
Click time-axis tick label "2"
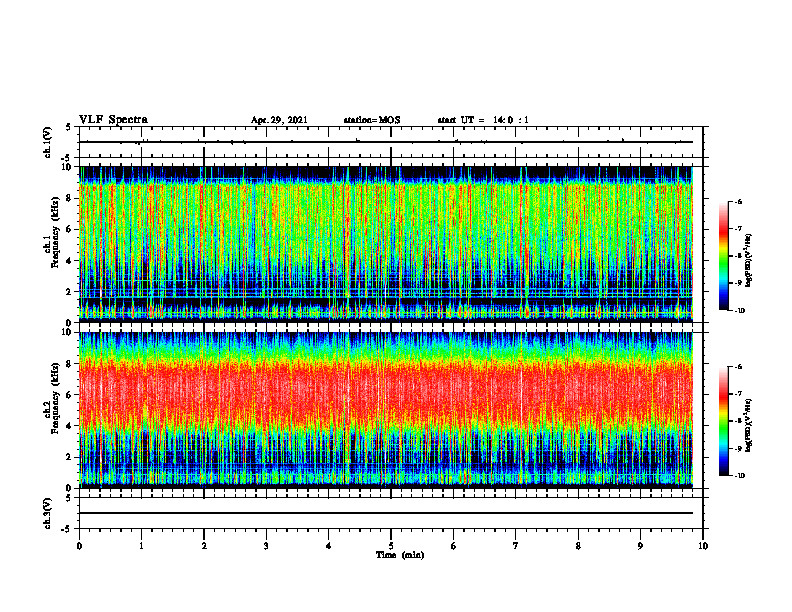click(204, 546)
